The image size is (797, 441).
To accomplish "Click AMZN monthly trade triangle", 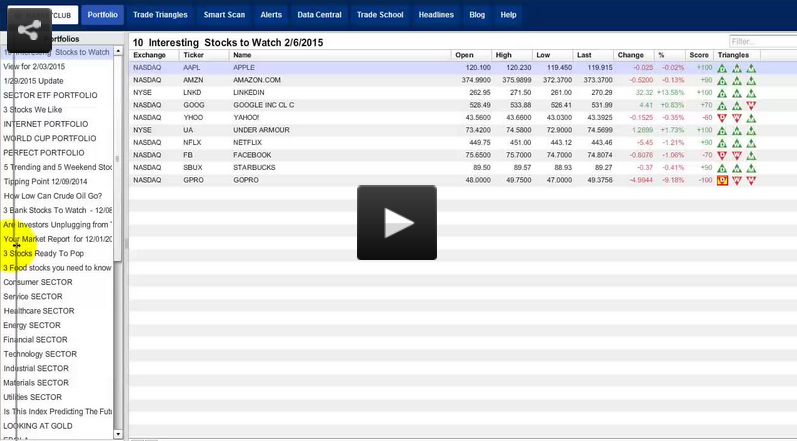I will coord(722,80).
